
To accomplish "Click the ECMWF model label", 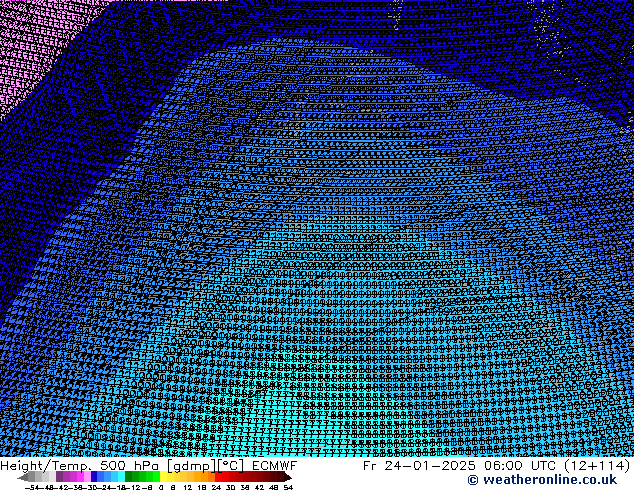I will pos(275,466).
